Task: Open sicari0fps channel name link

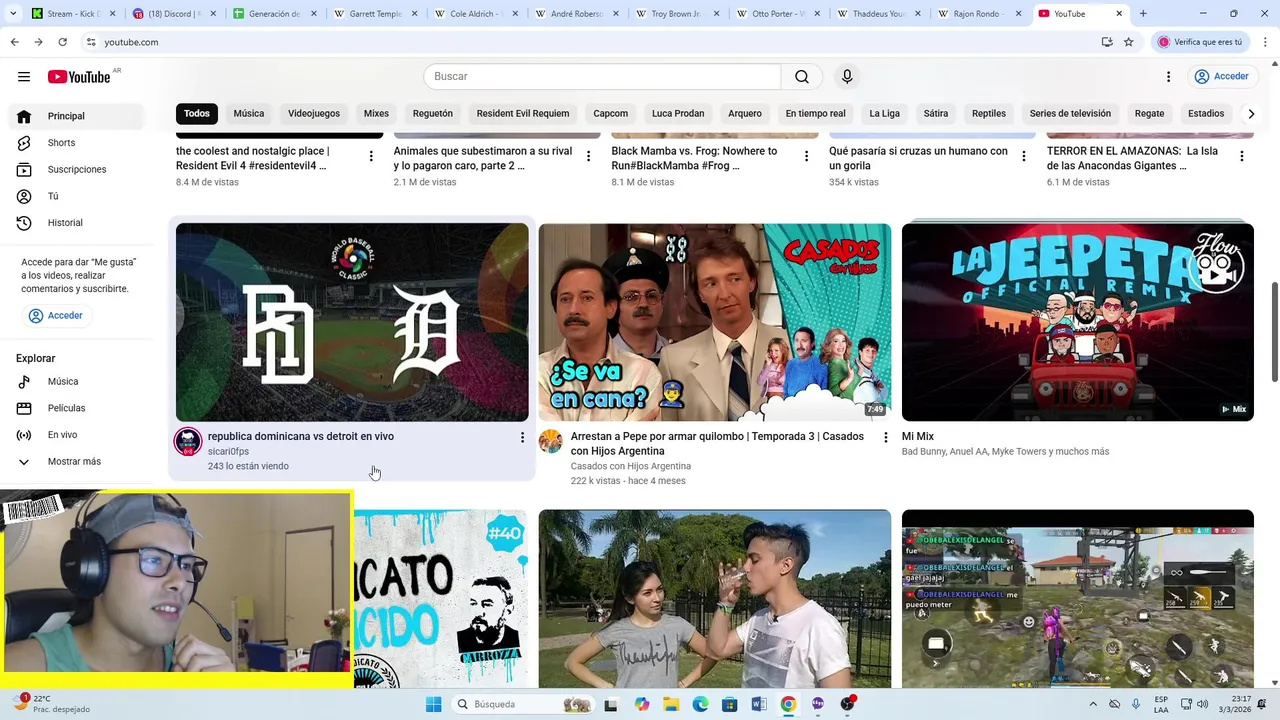Action: point(228,452)
